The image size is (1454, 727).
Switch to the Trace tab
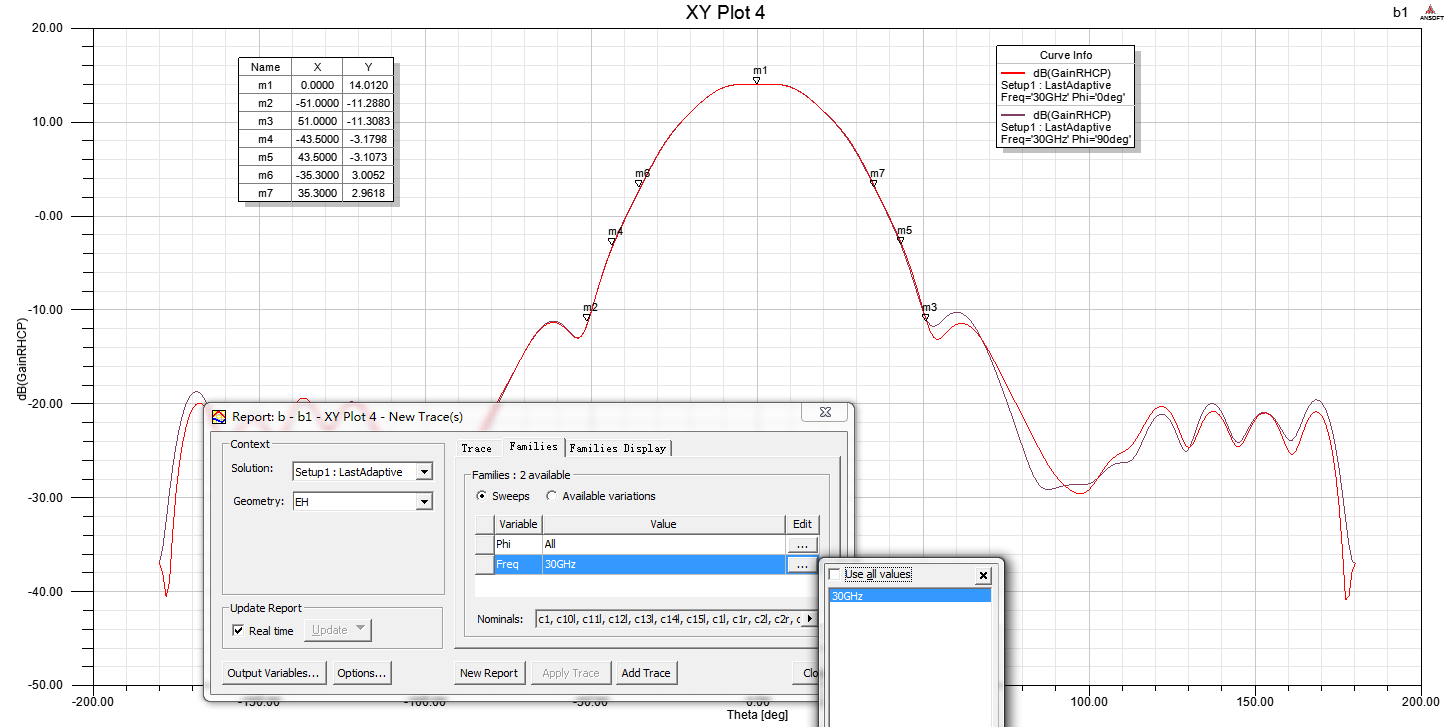click(x=477, y=448)
